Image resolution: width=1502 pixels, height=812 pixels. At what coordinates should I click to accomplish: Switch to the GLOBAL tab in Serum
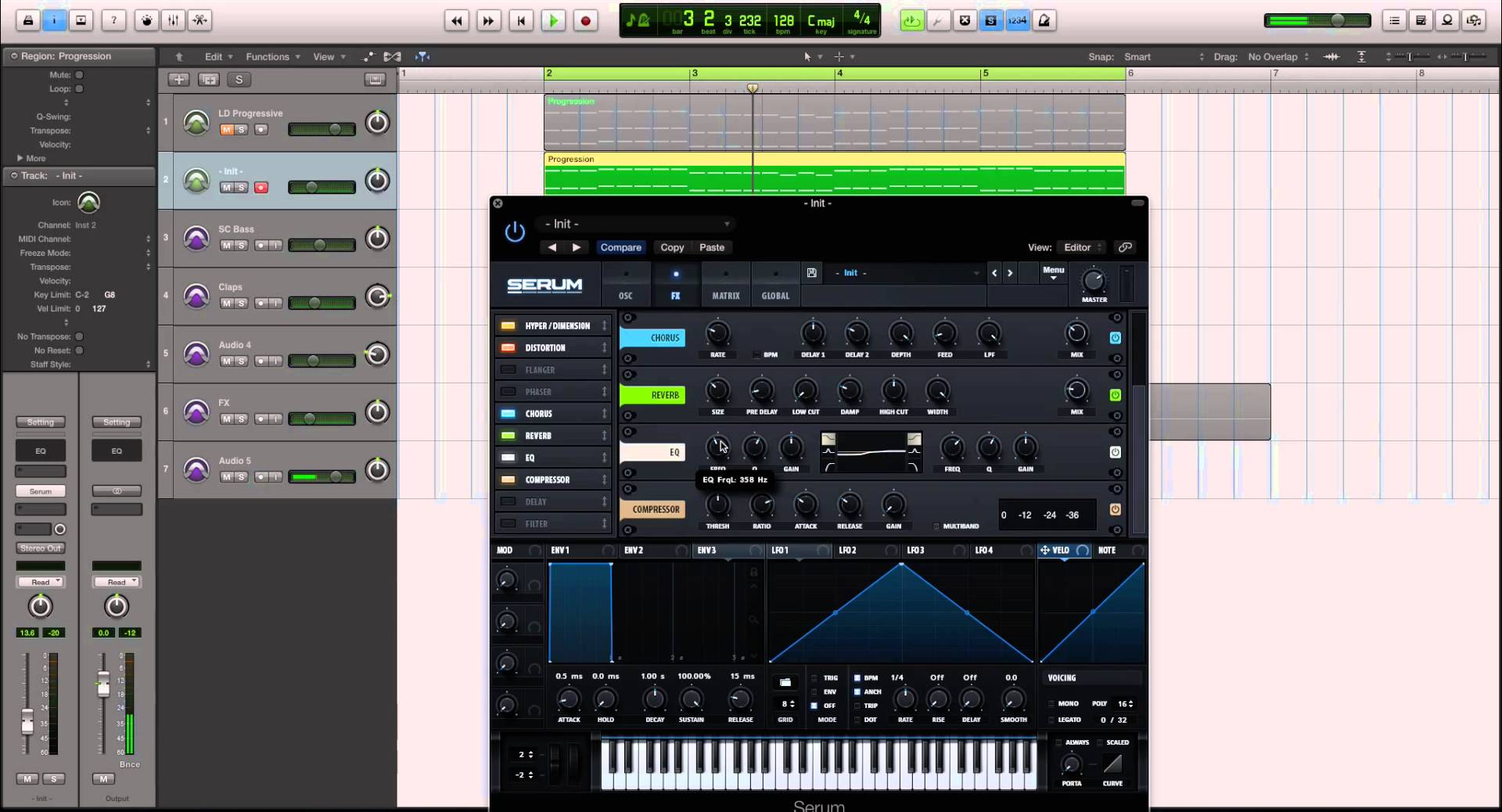(776, 285)
